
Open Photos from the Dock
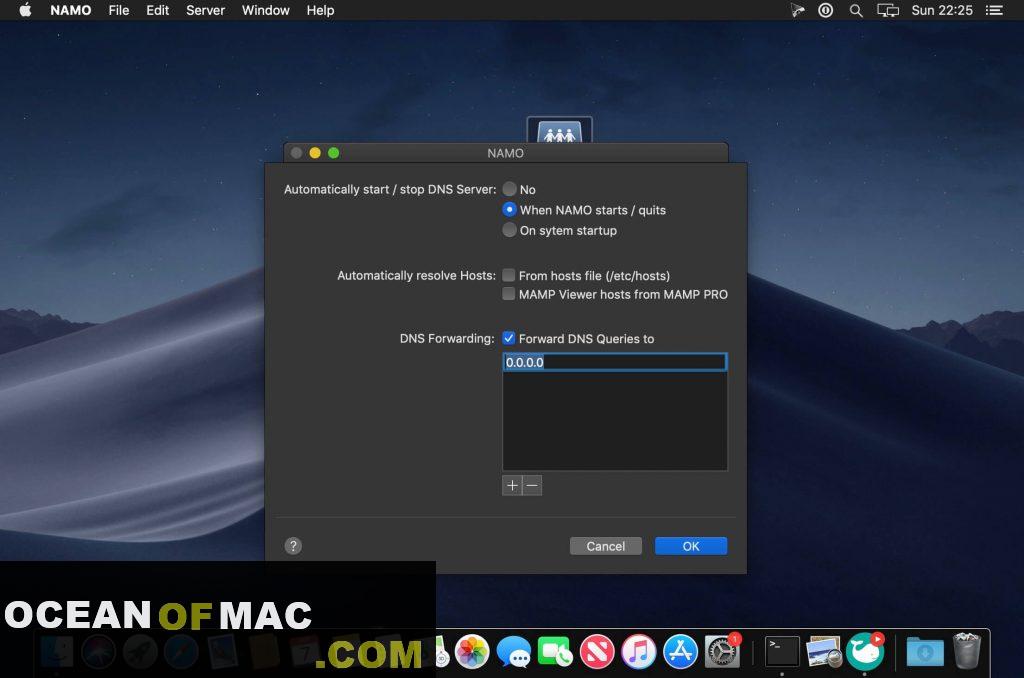(x=472, y=652)
